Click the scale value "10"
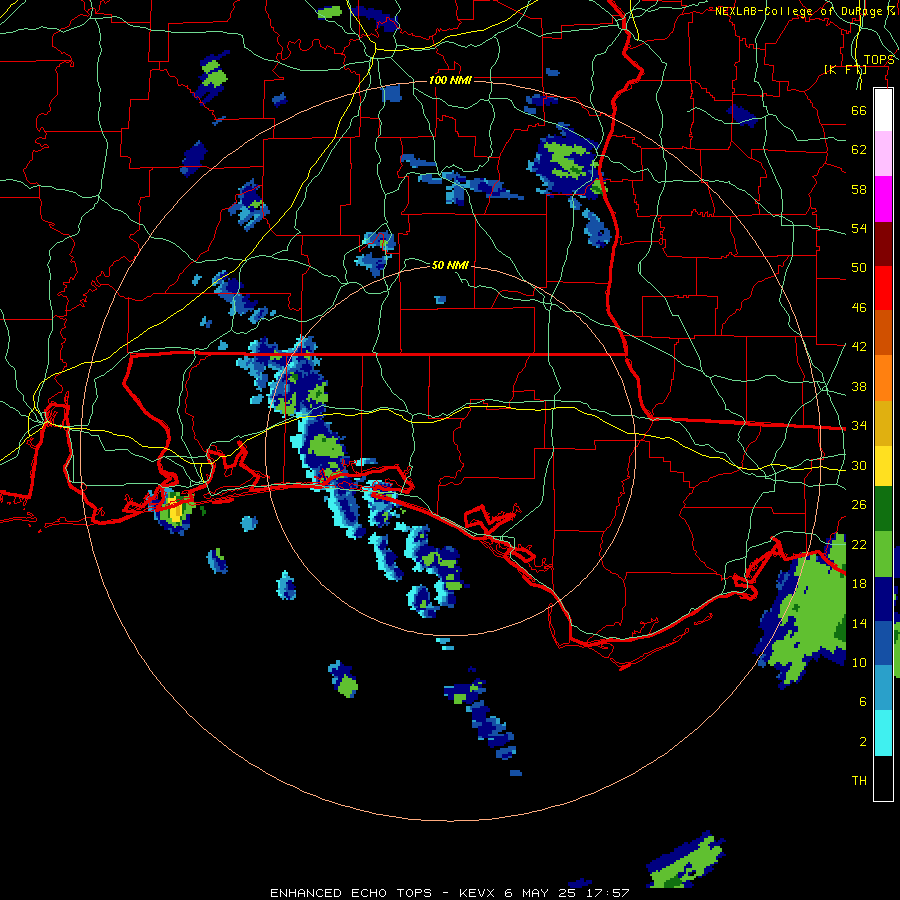The width and height of the screenshot is (900, 900). click(x=859, y=662)
